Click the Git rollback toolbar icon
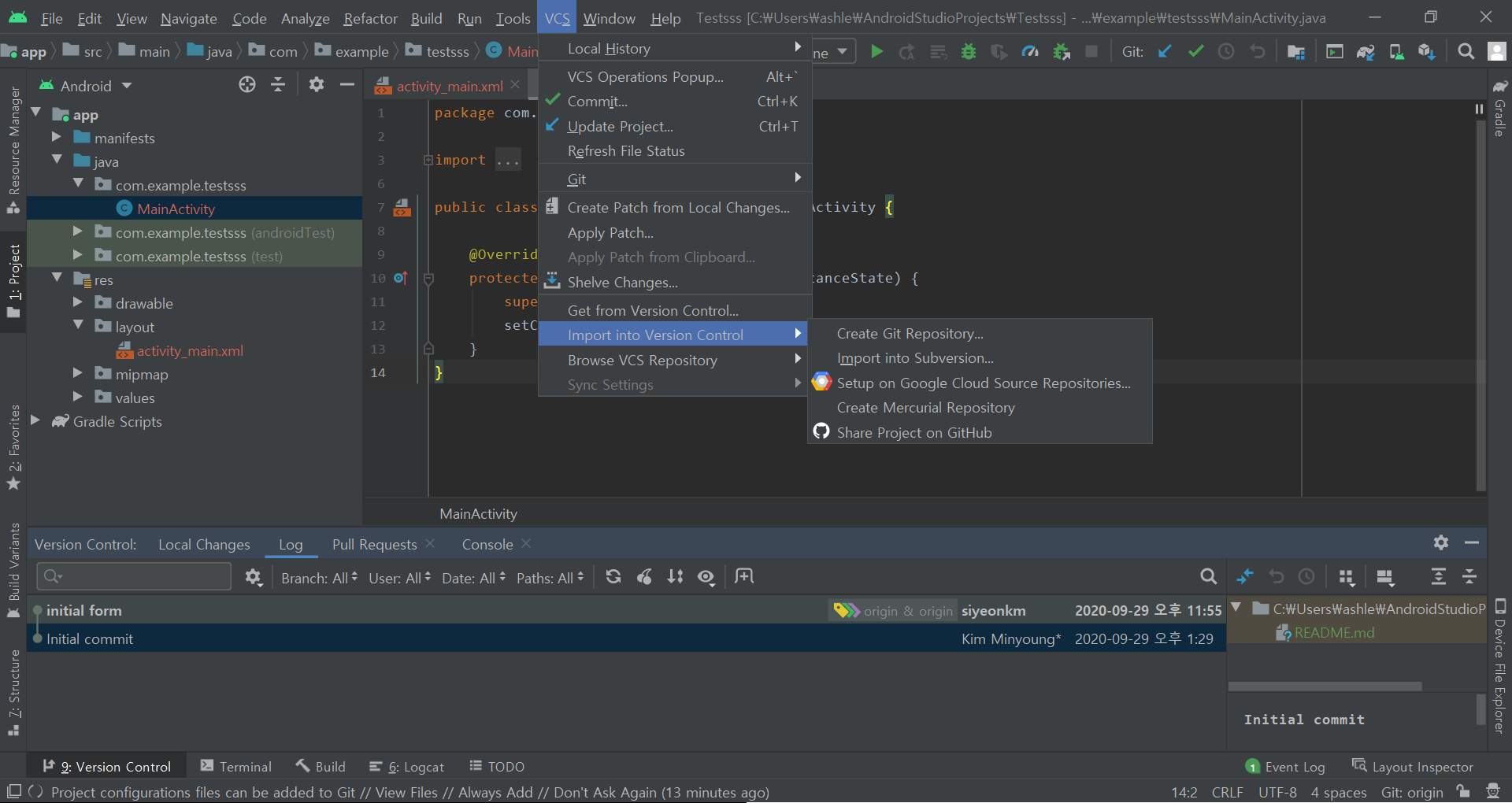1512x803 pixels. pos(1258,52)
